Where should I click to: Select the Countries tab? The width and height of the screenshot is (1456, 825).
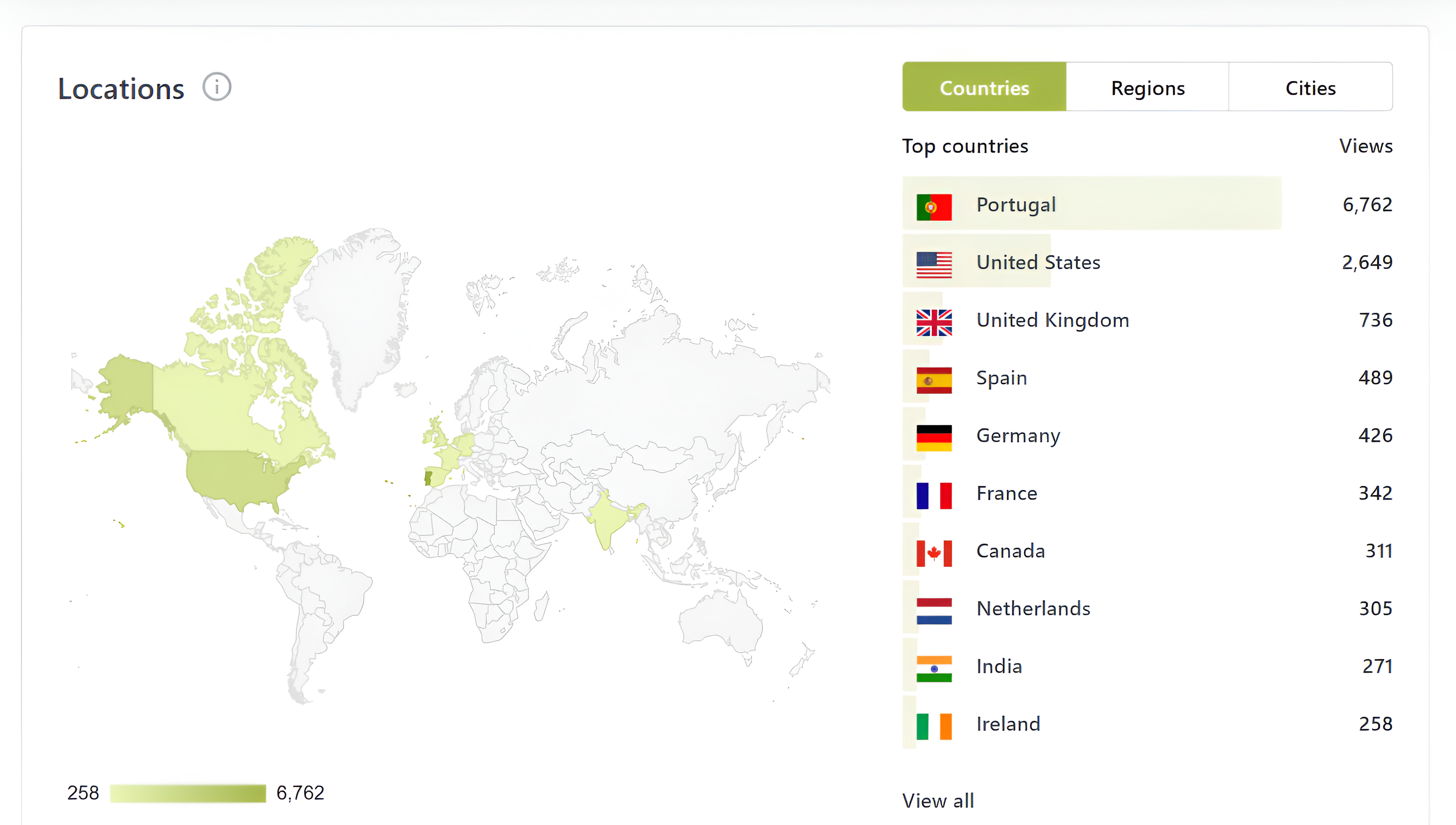[984, 88]
